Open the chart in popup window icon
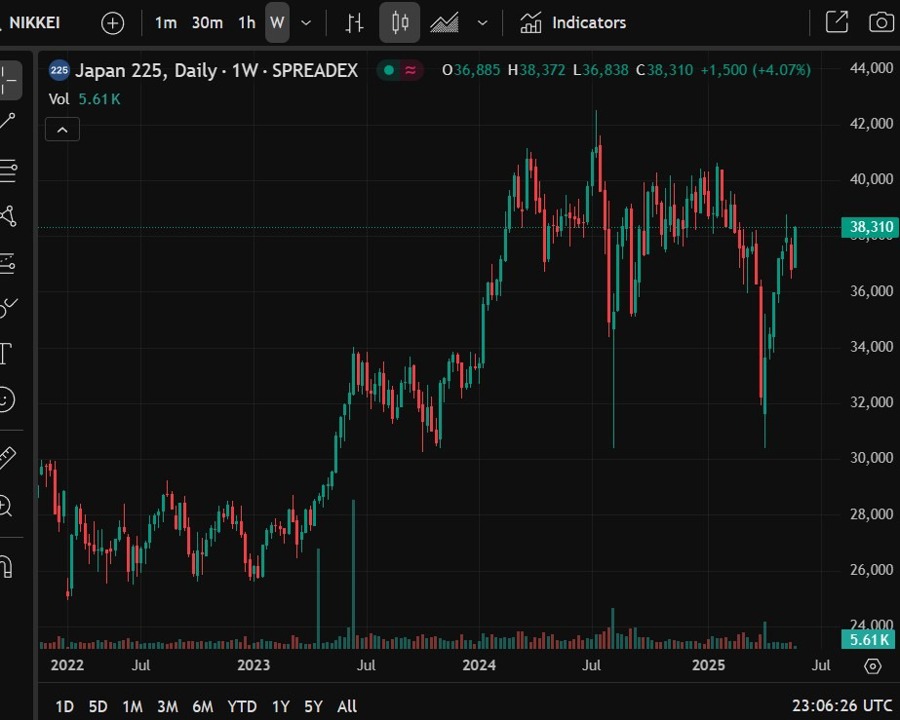900x720 pixels. (x=836, y=22)
